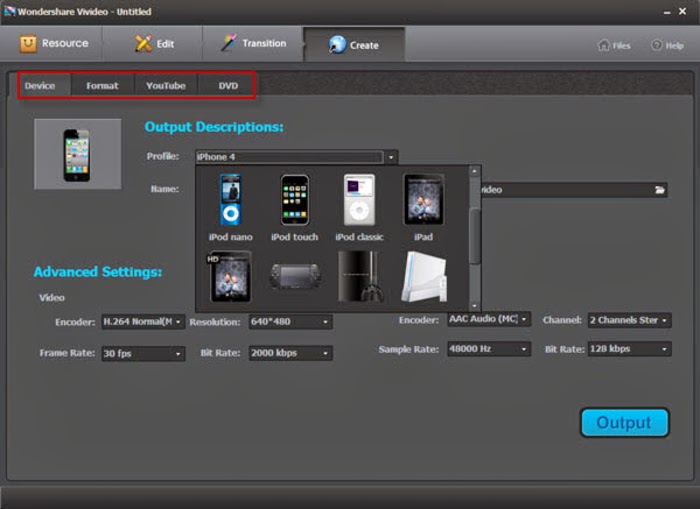
Task: Click the device list scrollbar thumb
Action: 475,236
